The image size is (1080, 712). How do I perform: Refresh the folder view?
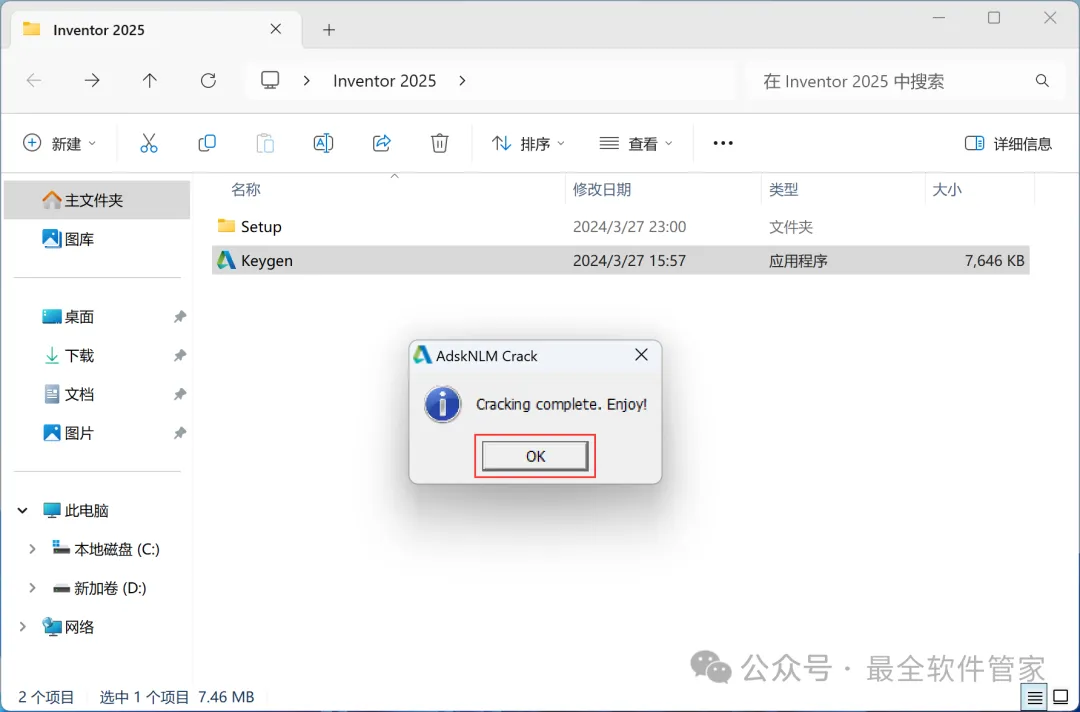[x=208, y=81]
